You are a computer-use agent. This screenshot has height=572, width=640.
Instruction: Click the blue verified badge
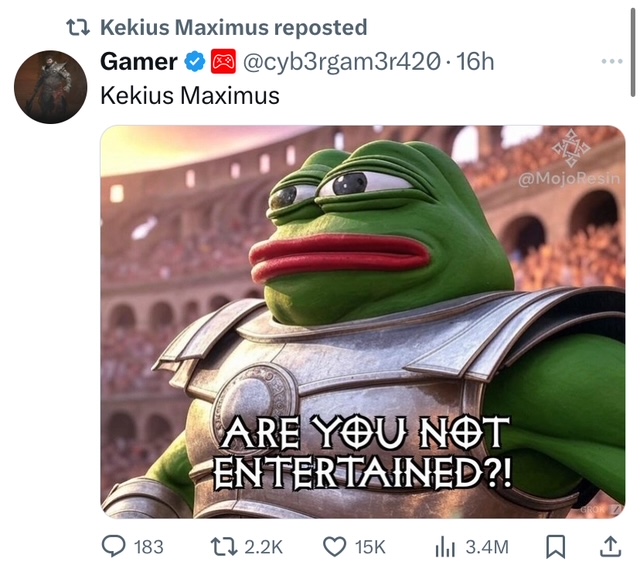[x=195, y=62]
